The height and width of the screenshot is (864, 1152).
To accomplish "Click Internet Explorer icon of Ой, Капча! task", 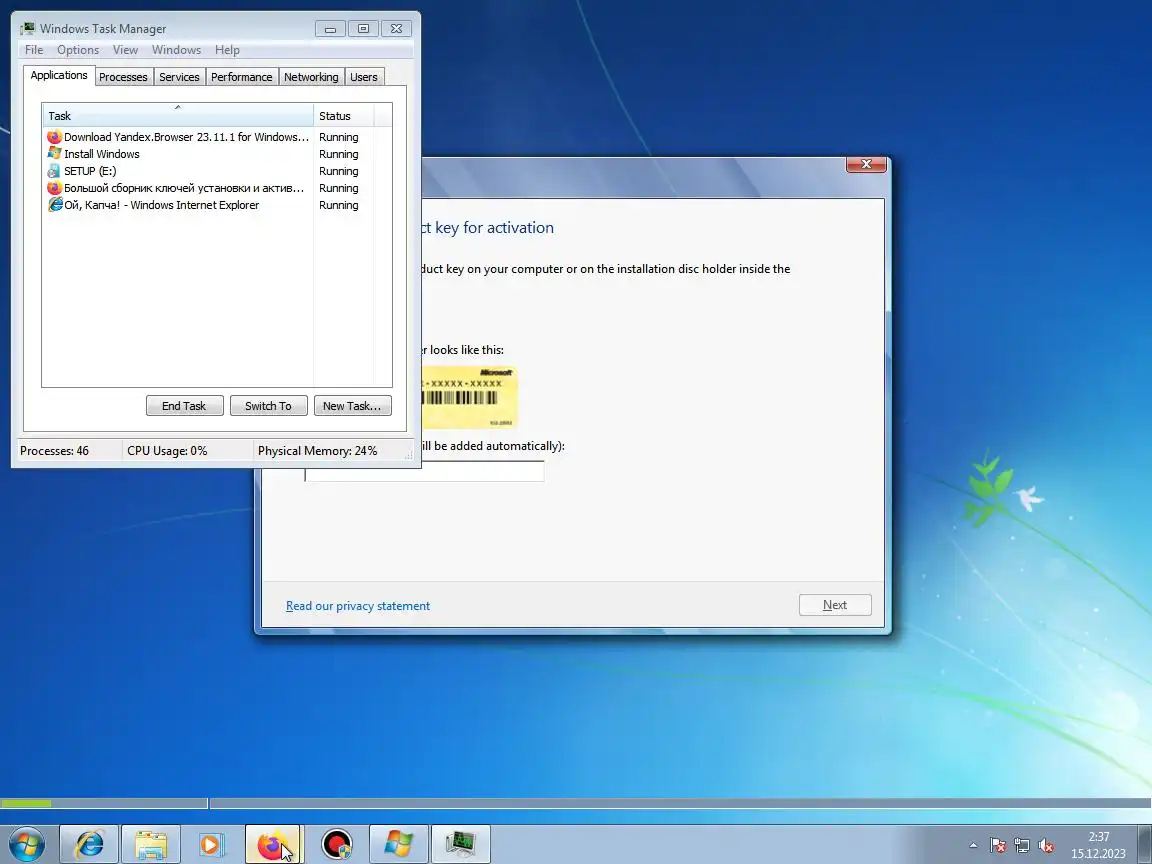I will (x=54, y=205).
